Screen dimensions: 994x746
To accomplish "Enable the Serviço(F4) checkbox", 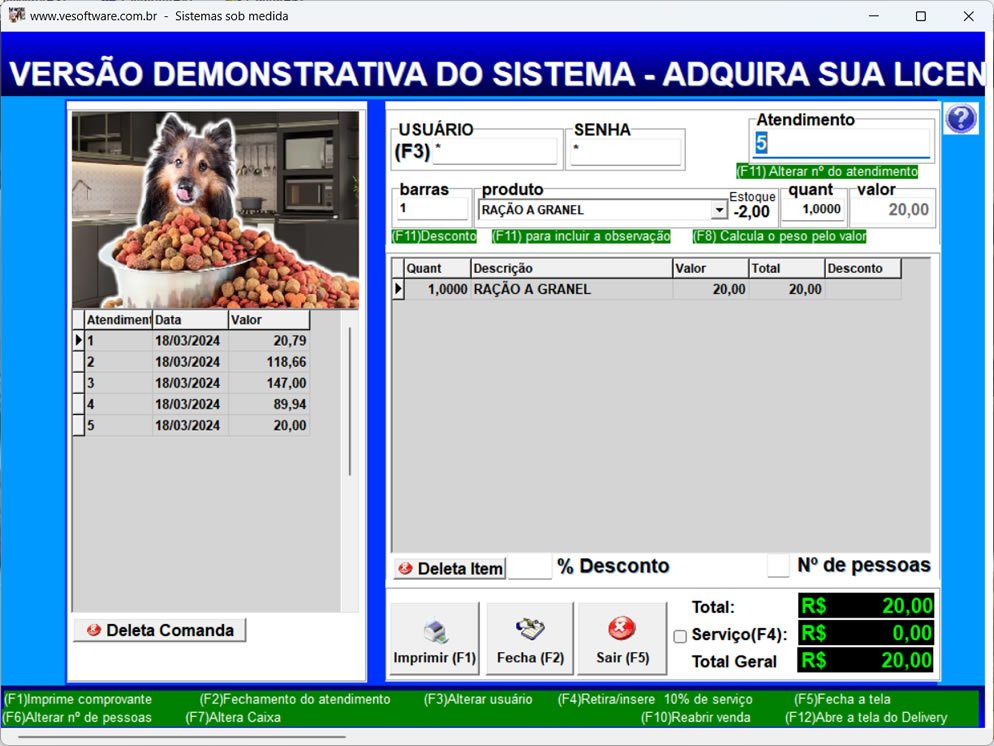I will click(679, 634).
